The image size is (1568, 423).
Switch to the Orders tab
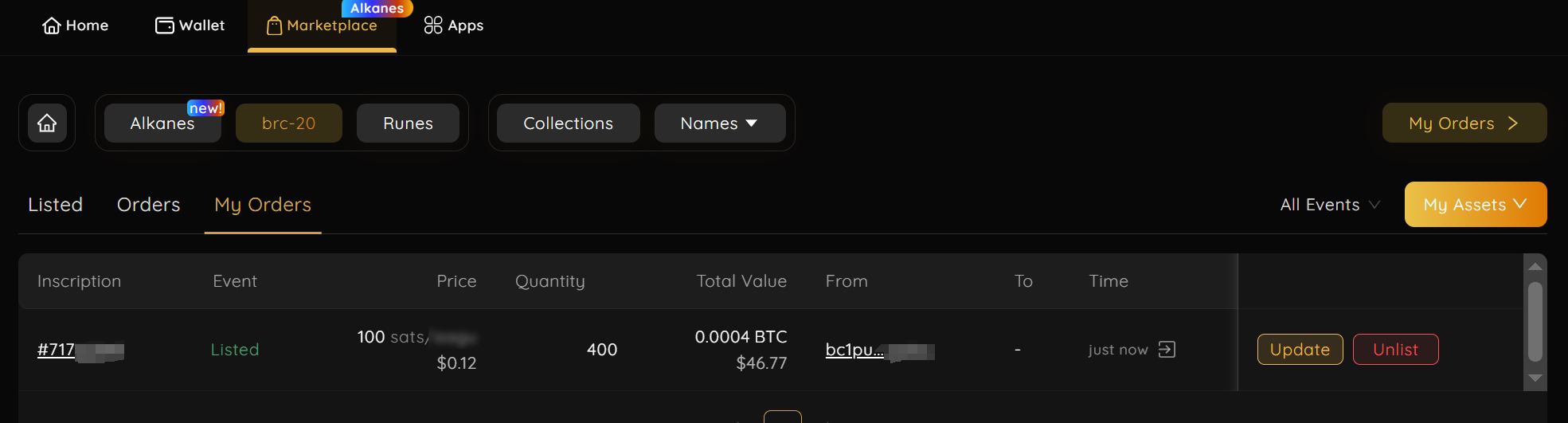click(x=148, y=205)
